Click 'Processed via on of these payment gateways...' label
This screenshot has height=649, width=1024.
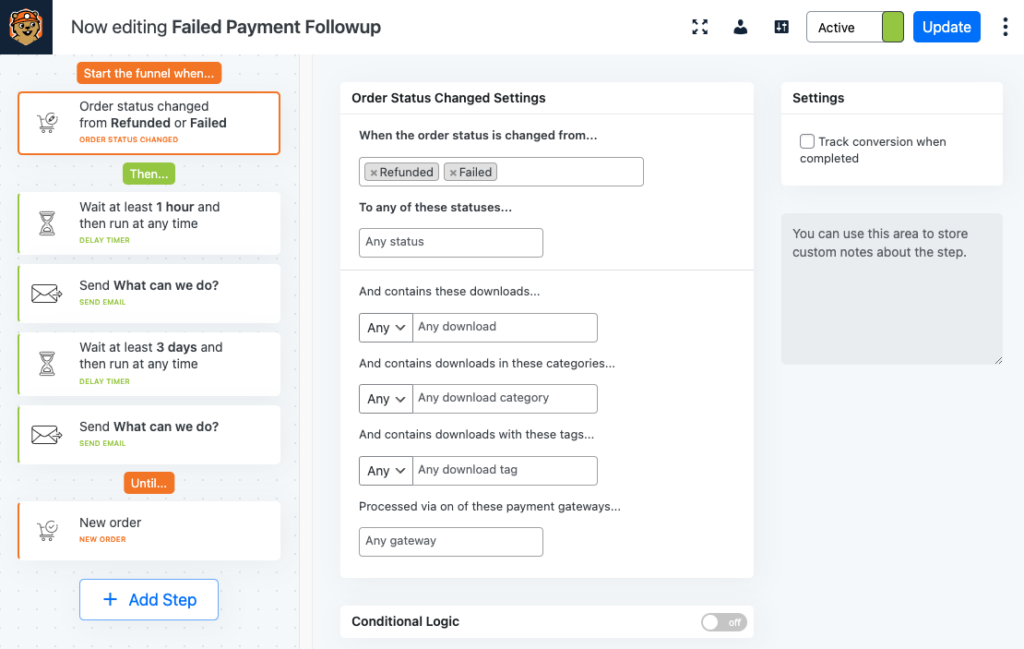point(490,507)
